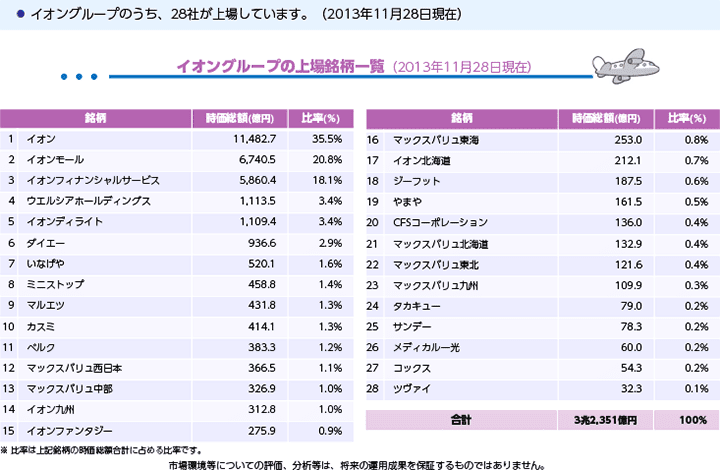Click total value '3兆2,351億円'

coord(605,420)
